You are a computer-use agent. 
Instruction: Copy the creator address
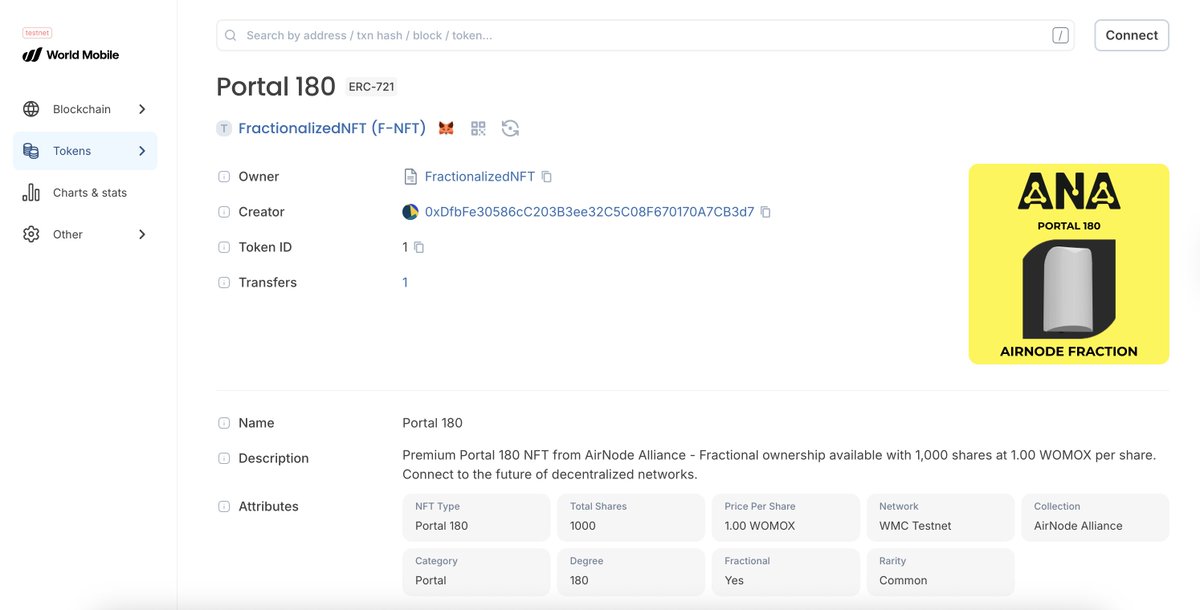[x=766, y=212]
